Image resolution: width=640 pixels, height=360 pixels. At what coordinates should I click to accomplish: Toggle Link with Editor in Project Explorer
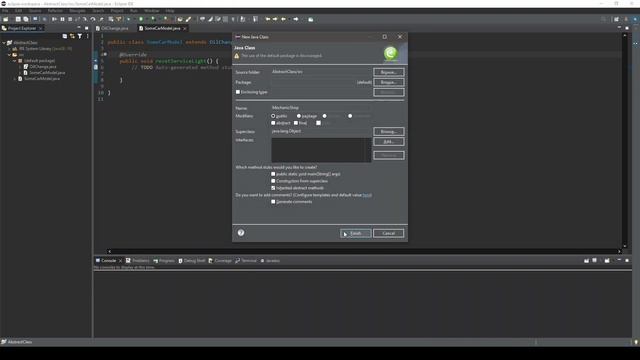coord(72,36)
